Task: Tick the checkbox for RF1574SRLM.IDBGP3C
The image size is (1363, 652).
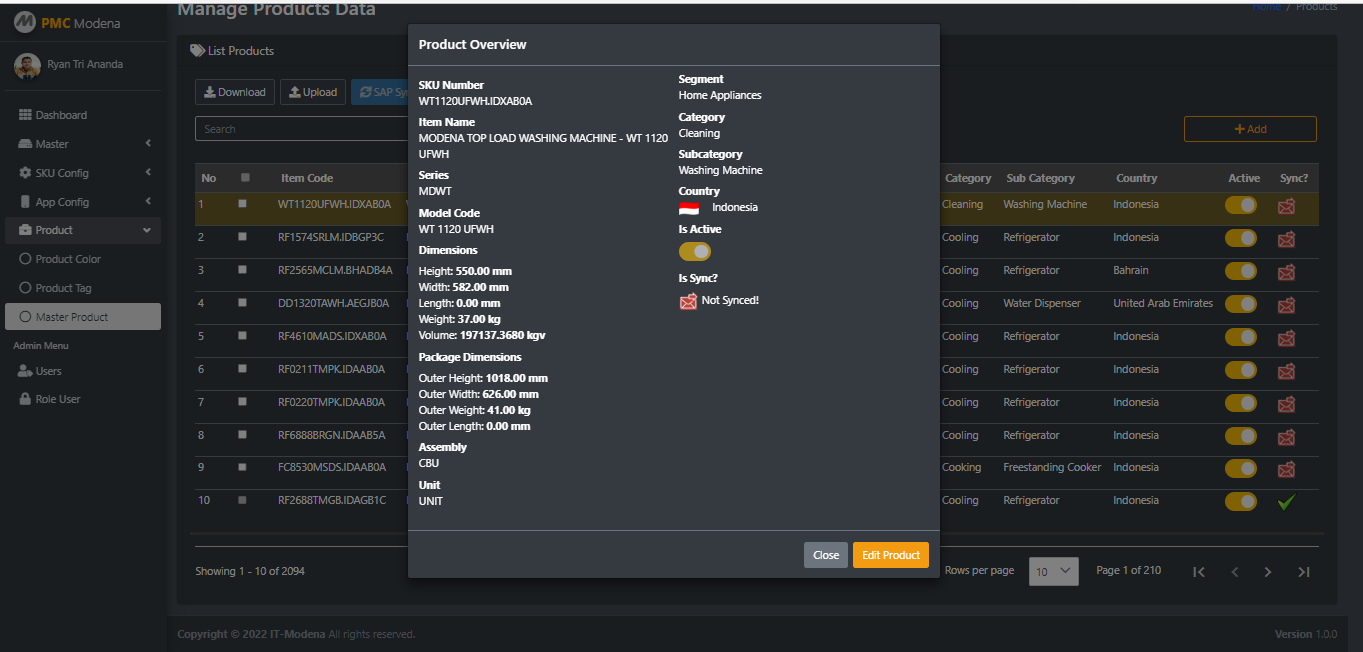Action: (242, 237)
